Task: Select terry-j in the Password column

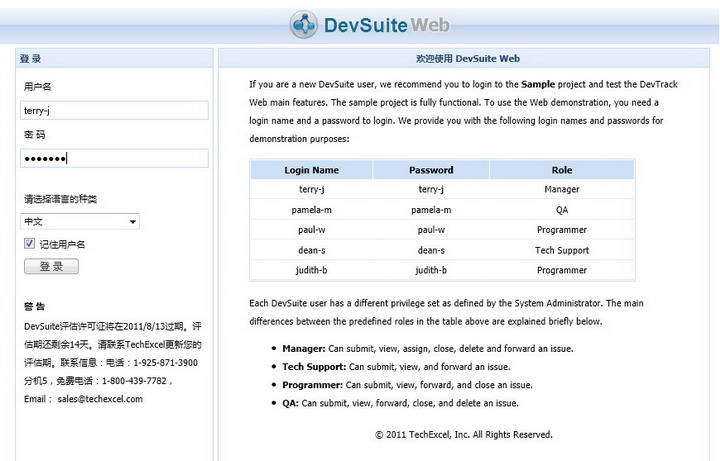Action: (x=431, y=189)
